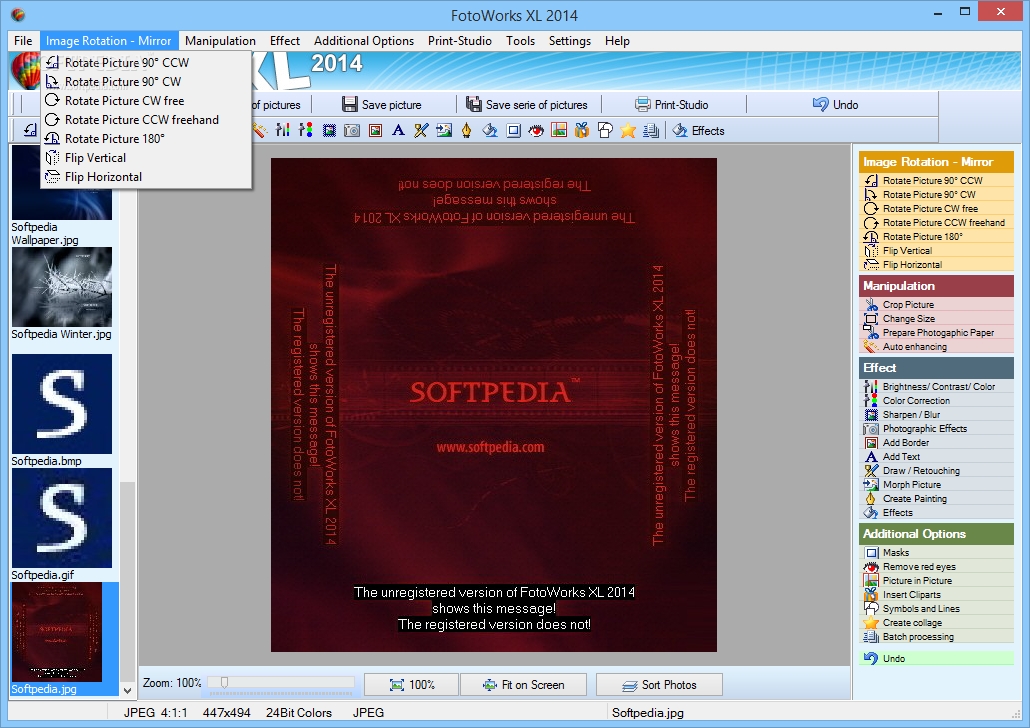
Task: Click Add Text entry in right Effect panel
Action: 936,457
